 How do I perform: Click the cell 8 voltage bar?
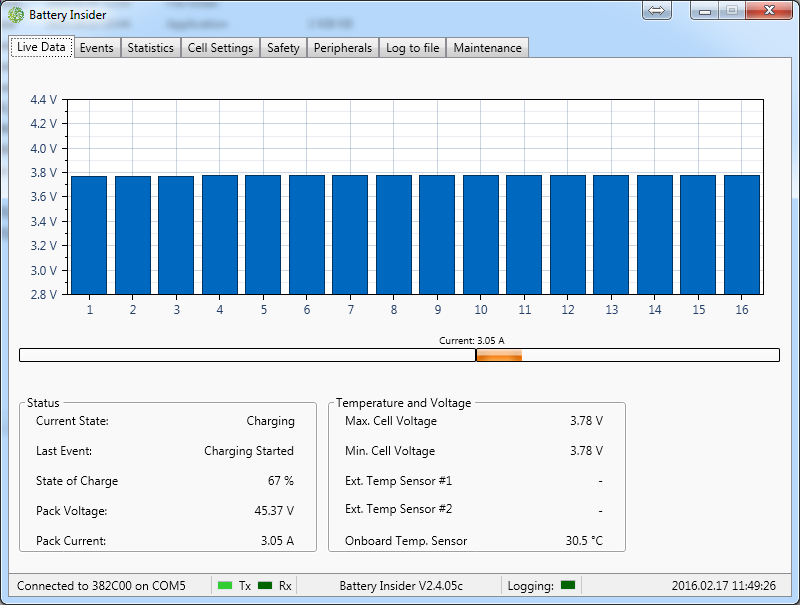click(393, 235)
